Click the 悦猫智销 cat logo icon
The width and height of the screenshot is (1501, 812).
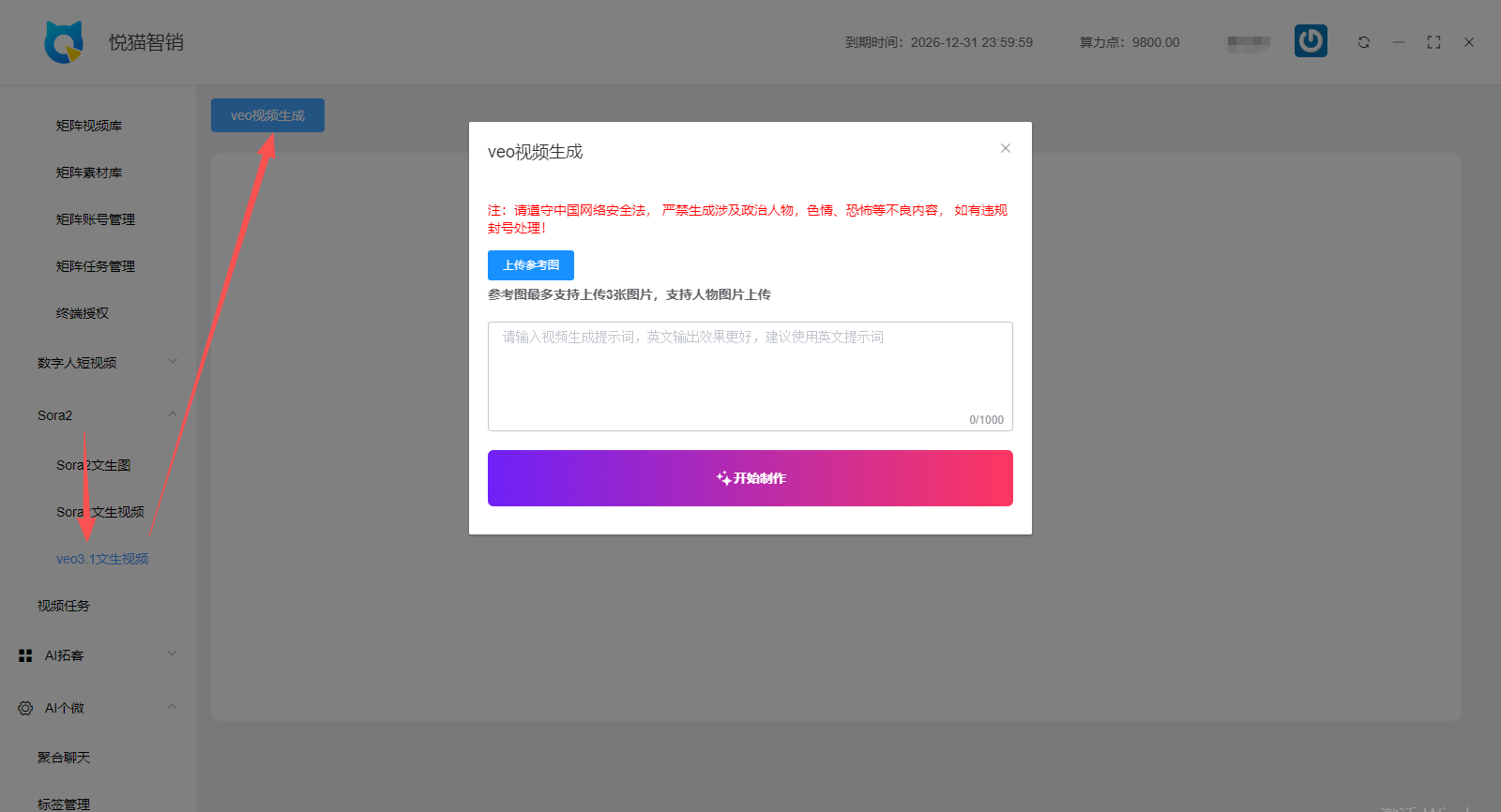[64, 42]
